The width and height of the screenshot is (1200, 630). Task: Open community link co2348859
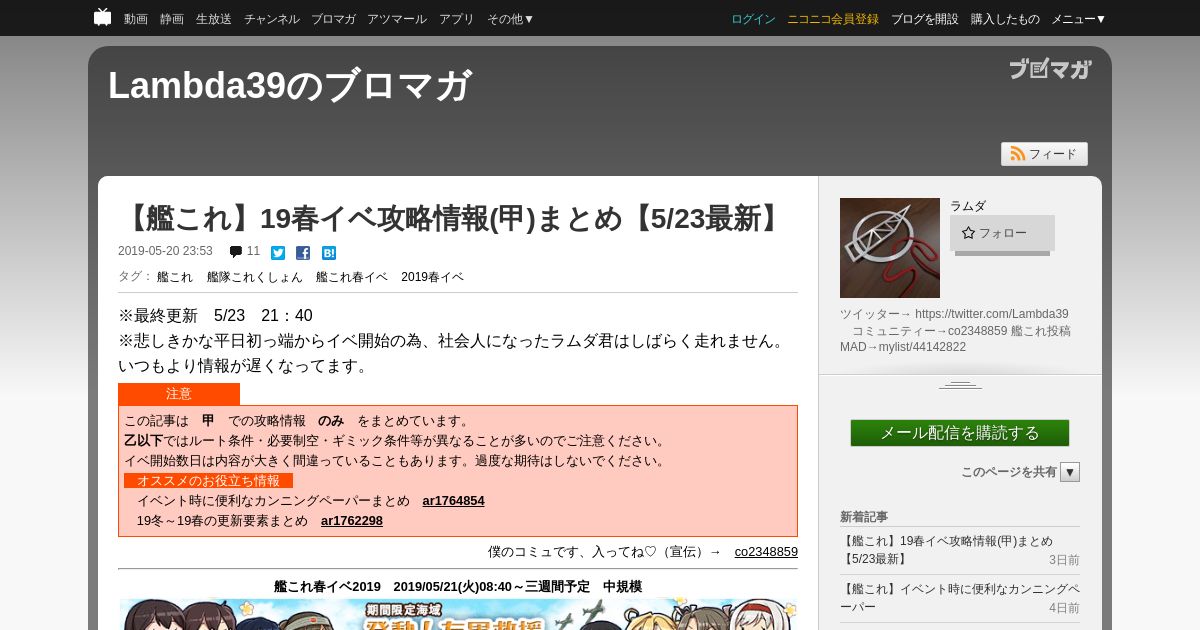[766, 552]
